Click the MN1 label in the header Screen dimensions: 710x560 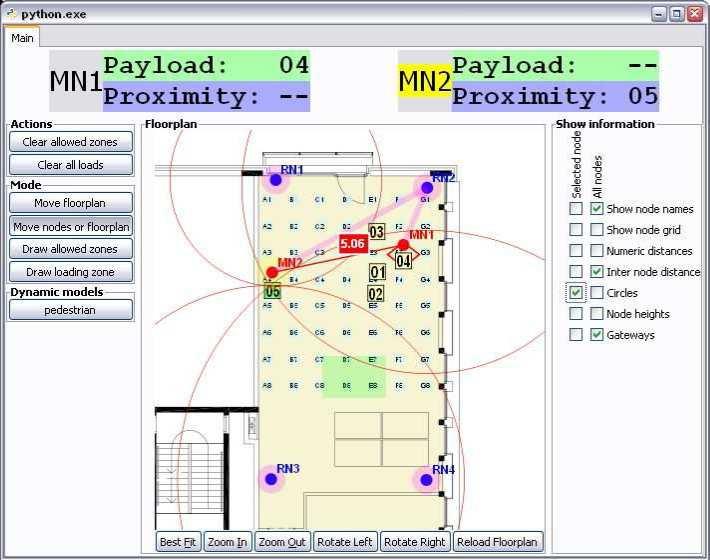(76, 82)
